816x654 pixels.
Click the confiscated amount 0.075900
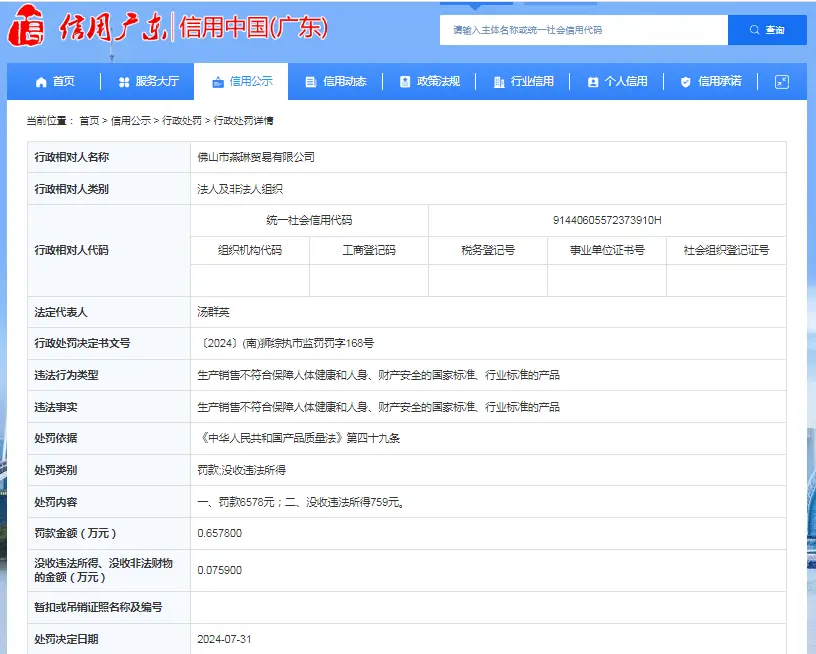tap(220, 570)
